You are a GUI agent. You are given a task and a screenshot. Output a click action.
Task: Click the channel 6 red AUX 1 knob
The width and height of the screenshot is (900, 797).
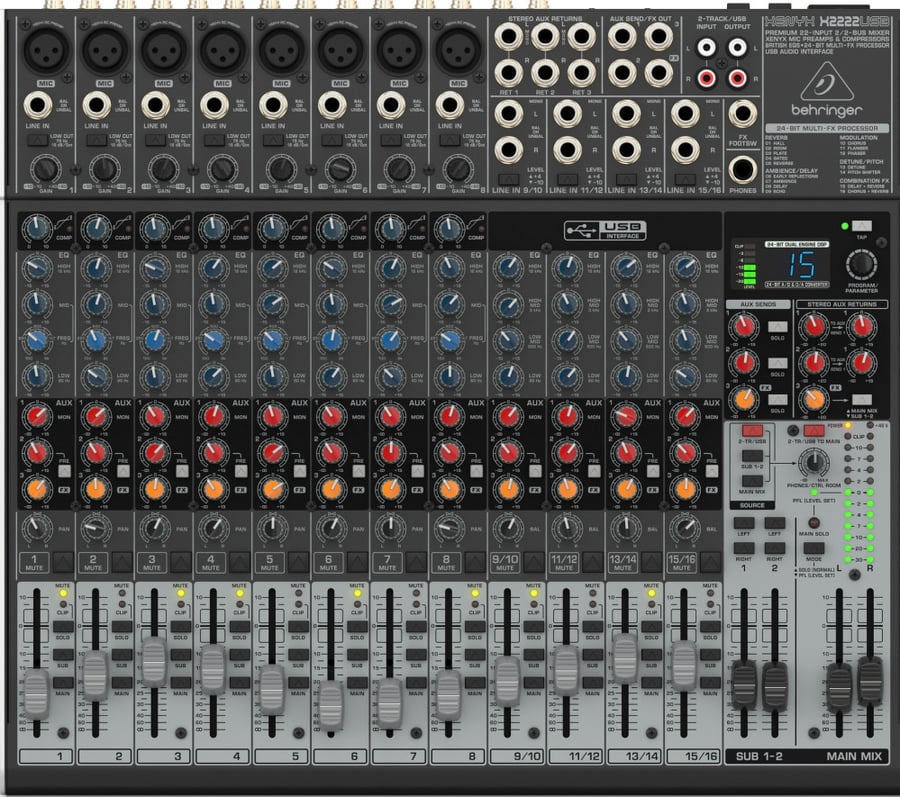click(331, 416)
